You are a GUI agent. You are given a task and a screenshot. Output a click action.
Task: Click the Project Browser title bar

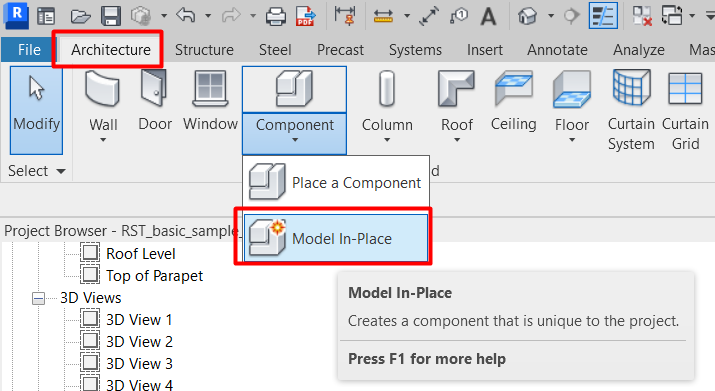[x=121, y=231]
